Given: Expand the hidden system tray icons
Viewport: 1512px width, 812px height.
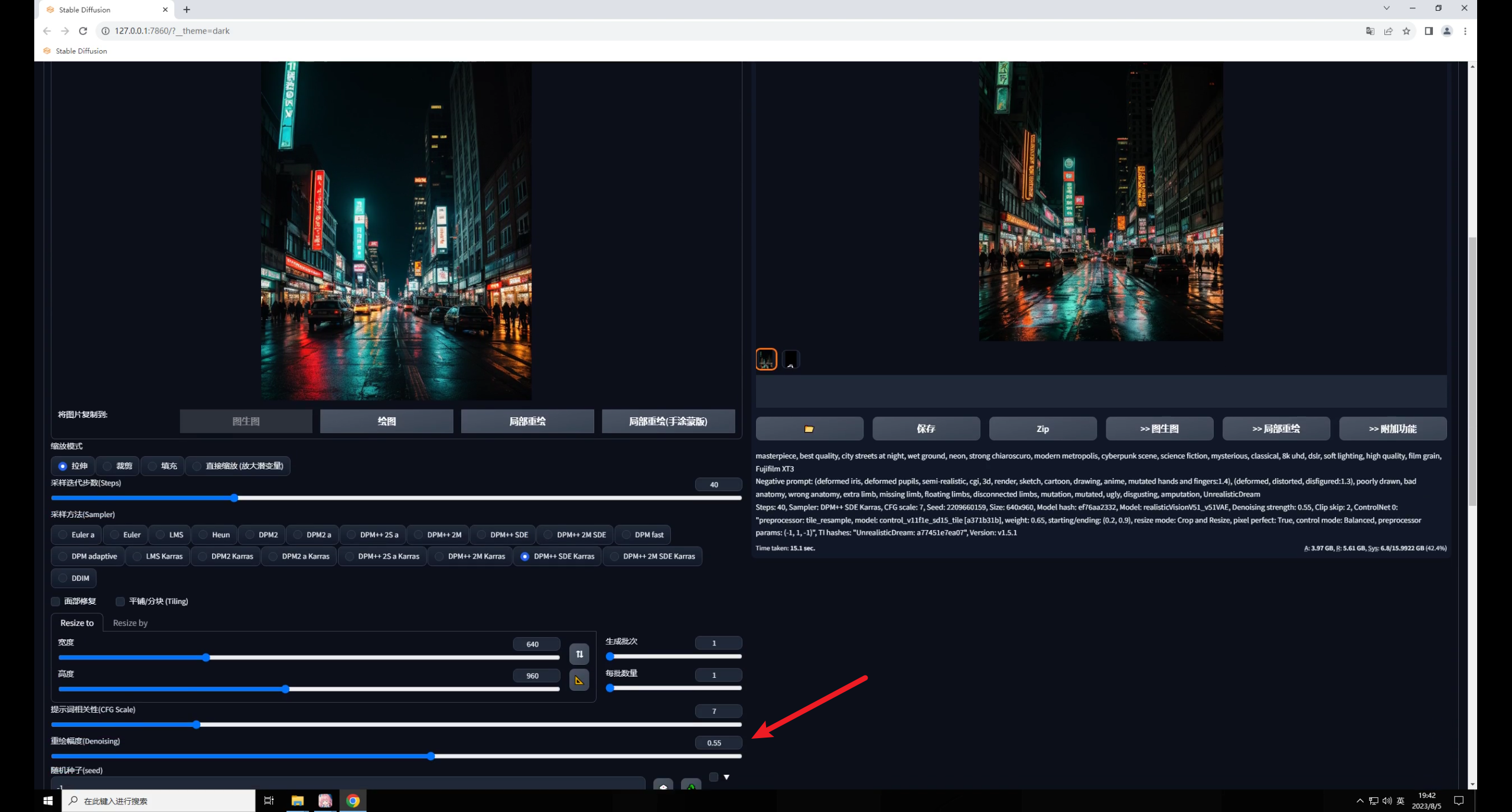Looking at the screenshot, I should (1360, 801).
